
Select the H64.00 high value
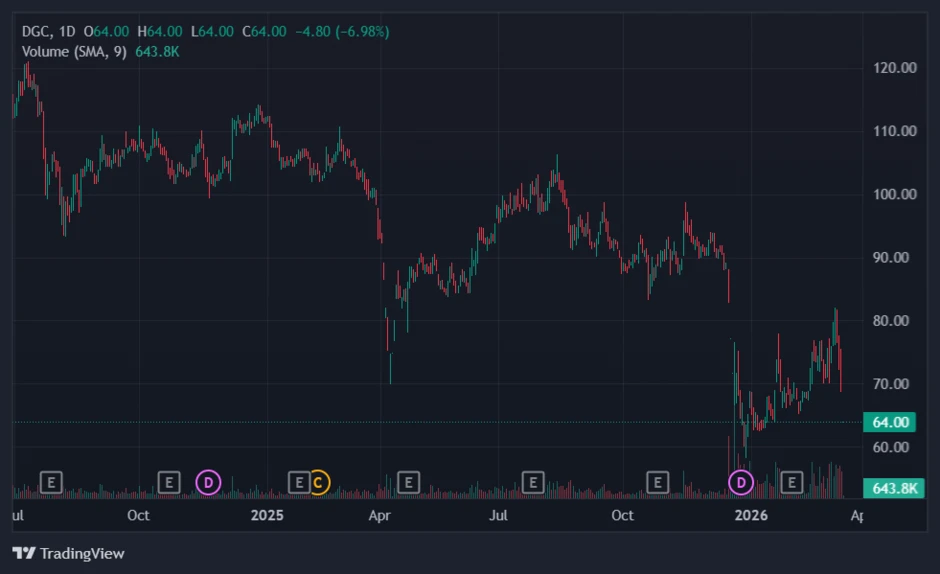coord(159,31)
